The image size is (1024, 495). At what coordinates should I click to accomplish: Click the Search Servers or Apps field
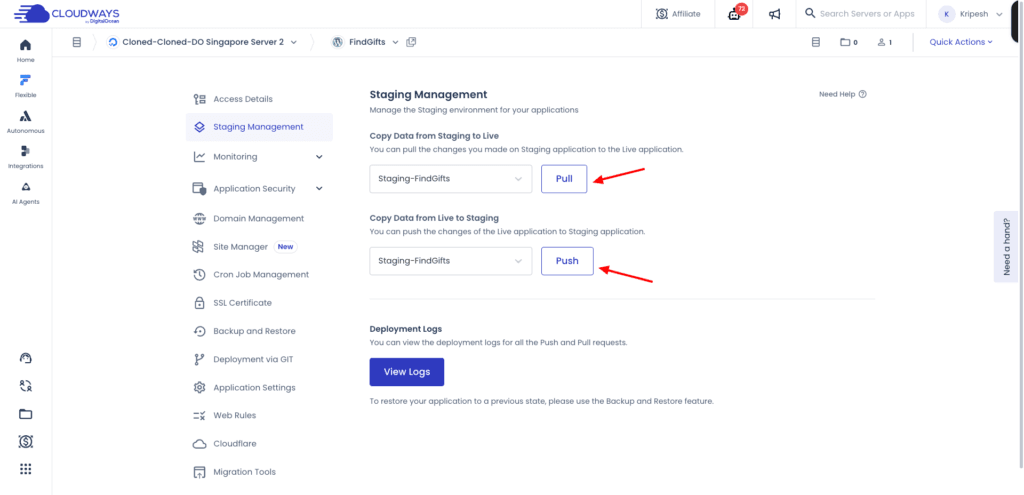pyautogui.click(x=859, y=14)
